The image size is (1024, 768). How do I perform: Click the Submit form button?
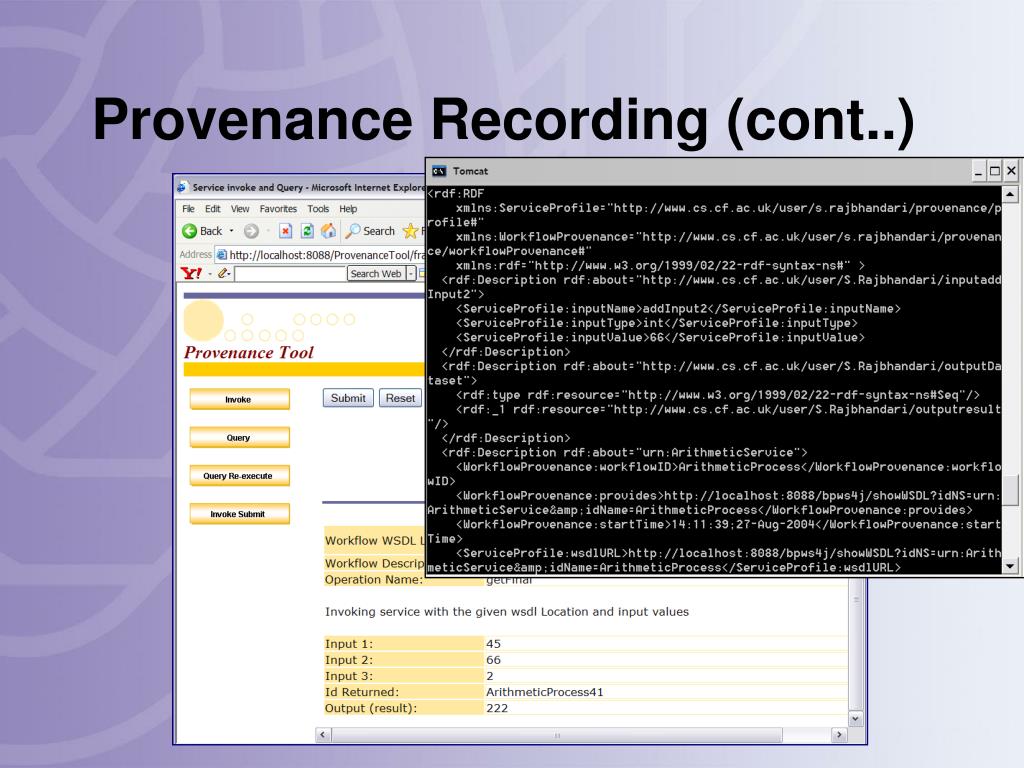[x=348, y=398]
